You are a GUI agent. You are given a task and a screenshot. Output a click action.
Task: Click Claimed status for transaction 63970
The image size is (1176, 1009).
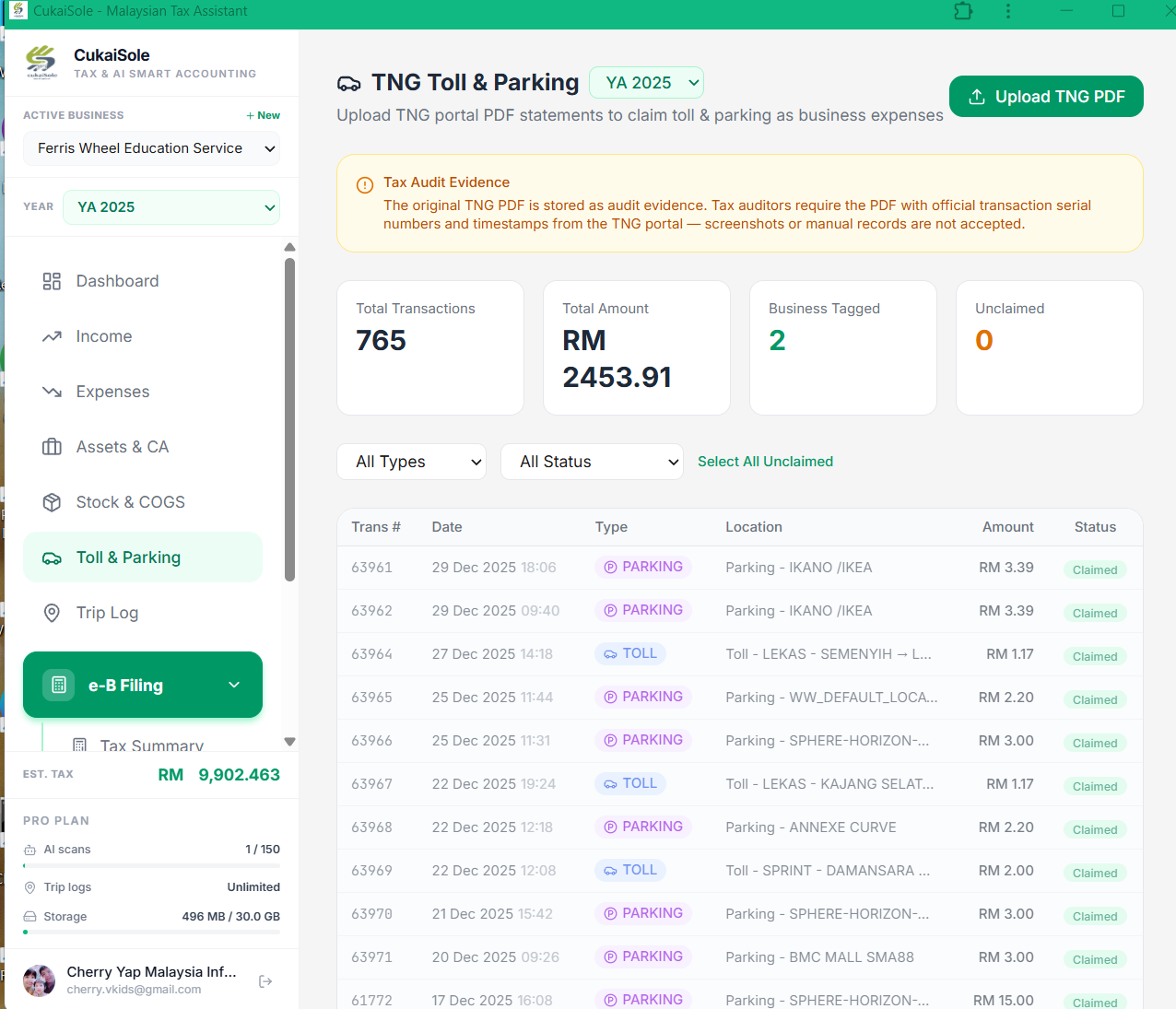pos(1095,916)
